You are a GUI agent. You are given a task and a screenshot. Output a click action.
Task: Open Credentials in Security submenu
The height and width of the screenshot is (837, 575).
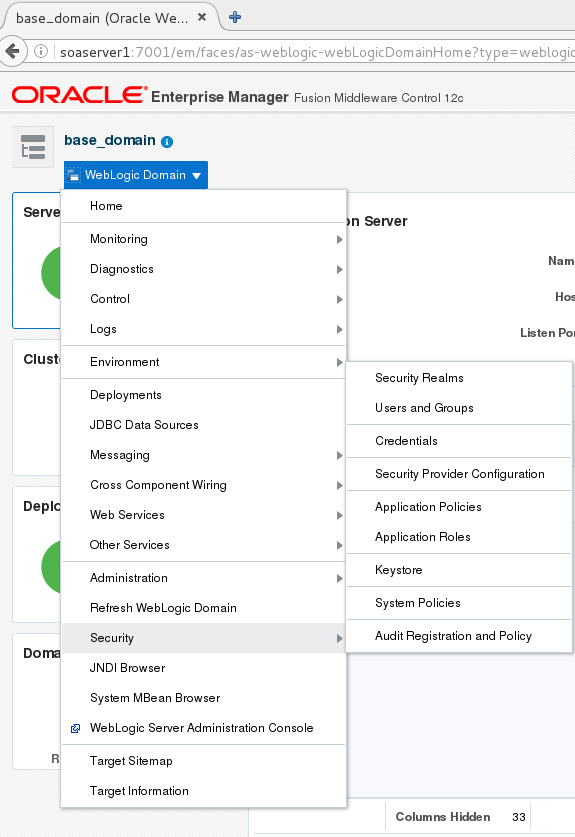pyautogui.click(x=459, y=441)
